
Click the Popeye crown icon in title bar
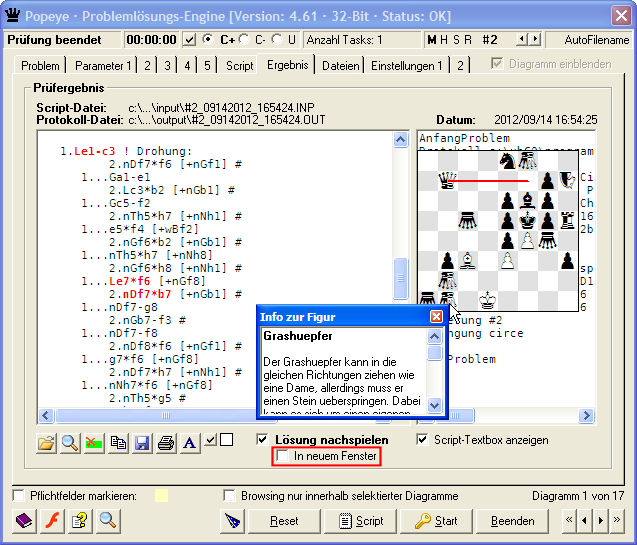[x=13, y=15]
